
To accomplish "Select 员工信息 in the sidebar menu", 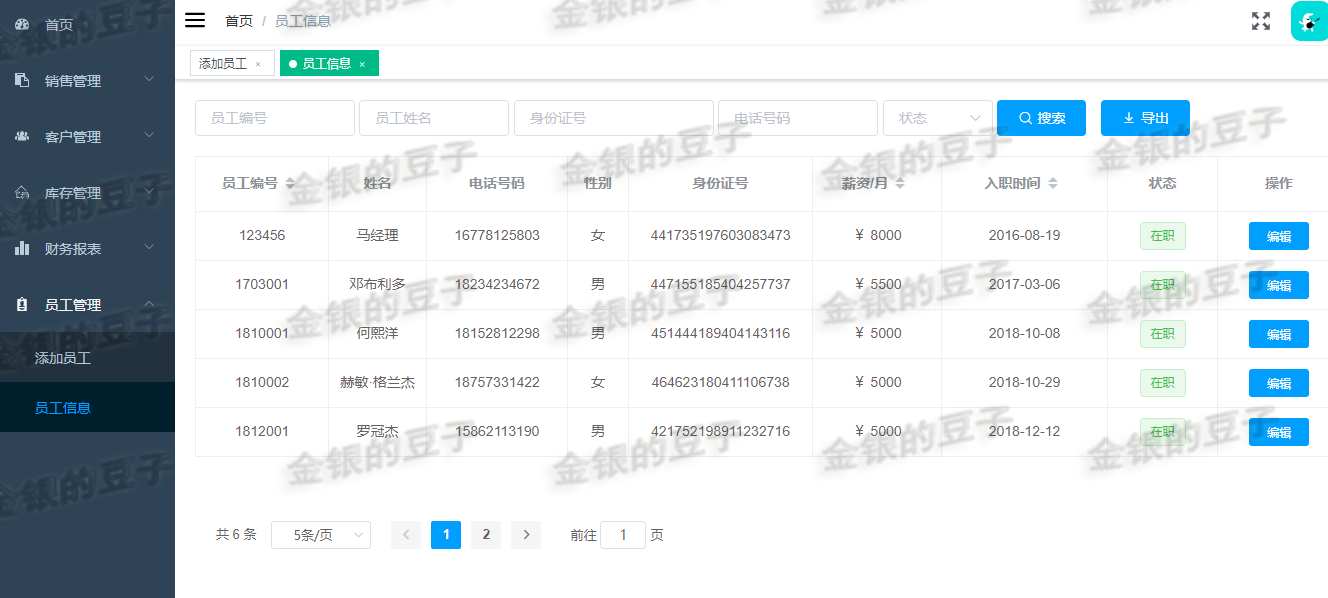I will [x=64, y=407].
